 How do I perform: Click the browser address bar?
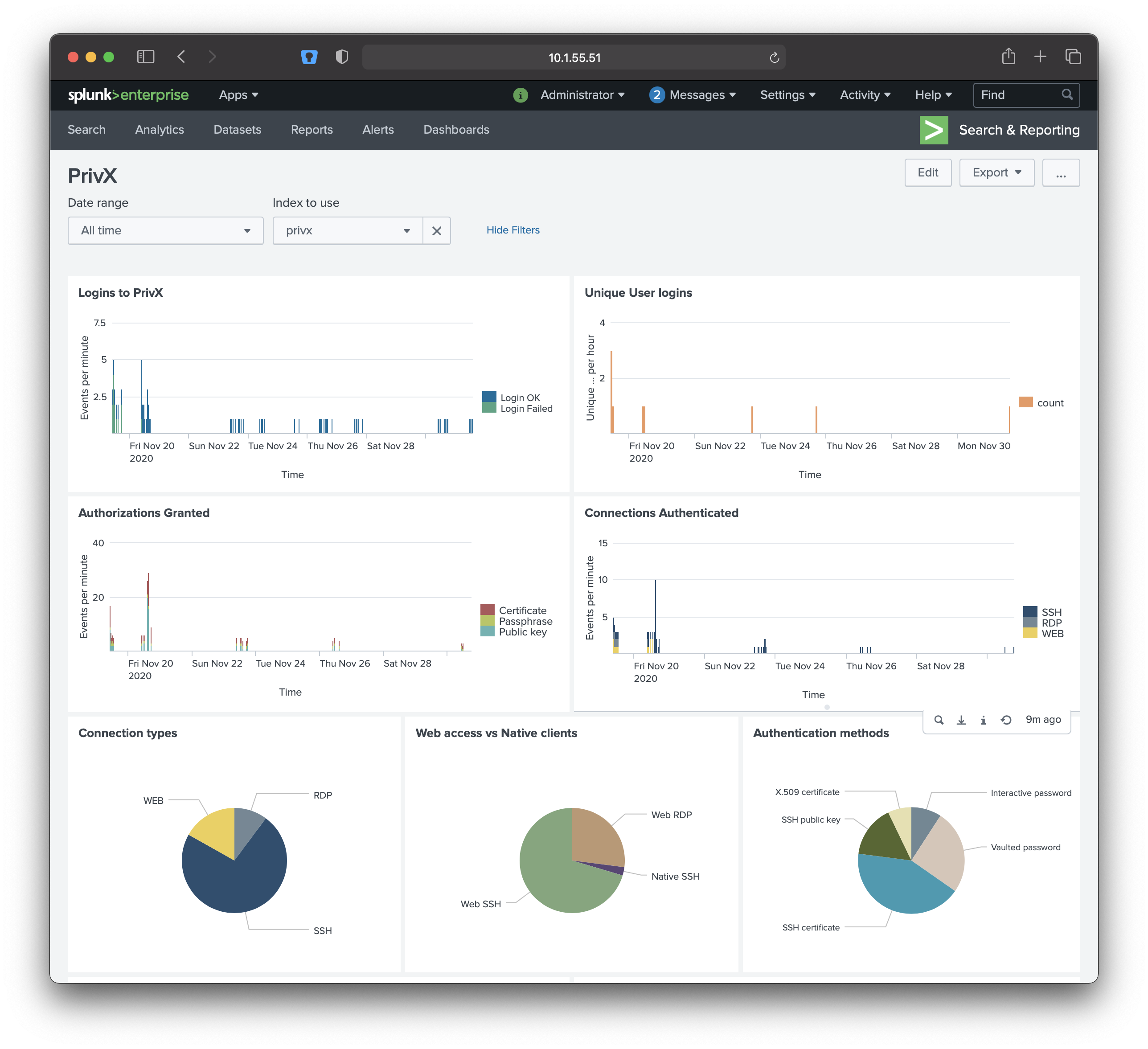[574, 57]
